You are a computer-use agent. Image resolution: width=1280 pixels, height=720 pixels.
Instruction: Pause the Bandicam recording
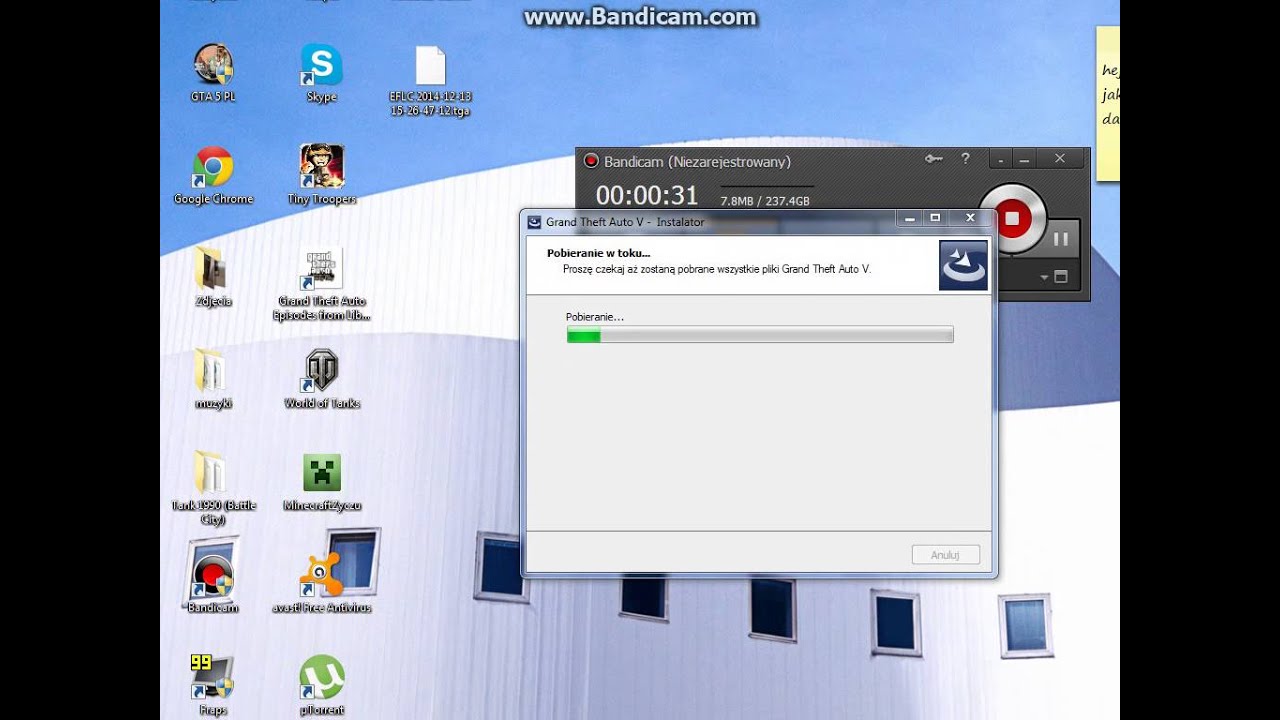1061,239
